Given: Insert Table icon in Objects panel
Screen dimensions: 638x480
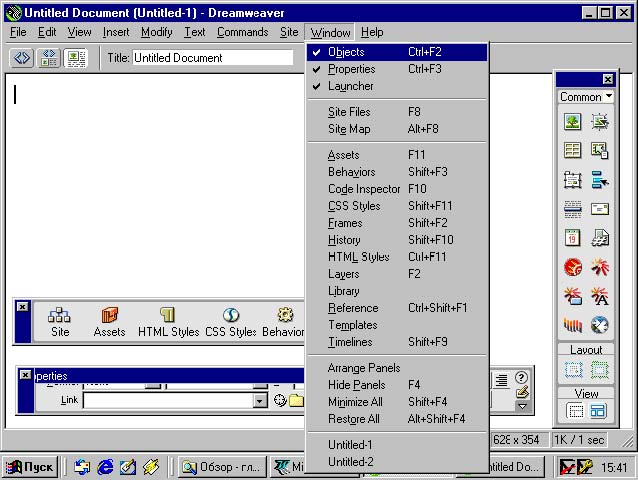Looking at the screenshot, I should tap(572, 151).
